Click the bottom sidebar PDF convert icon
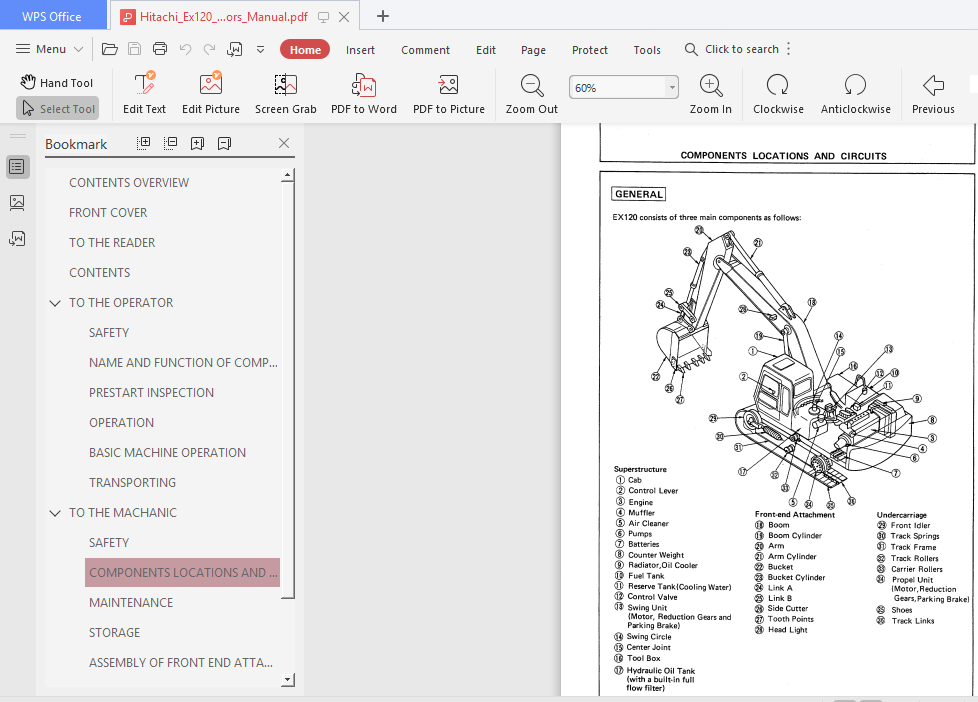The image size is (978, 702). coord(17,238)
